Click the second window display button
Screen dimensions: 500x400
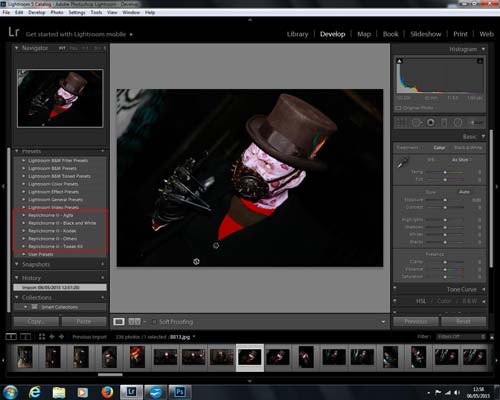click(x=26, y=337)
